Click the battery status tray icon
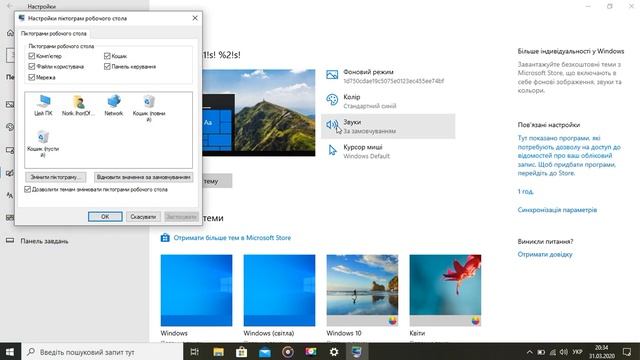 pyautogui.click(x=541, y=352)
